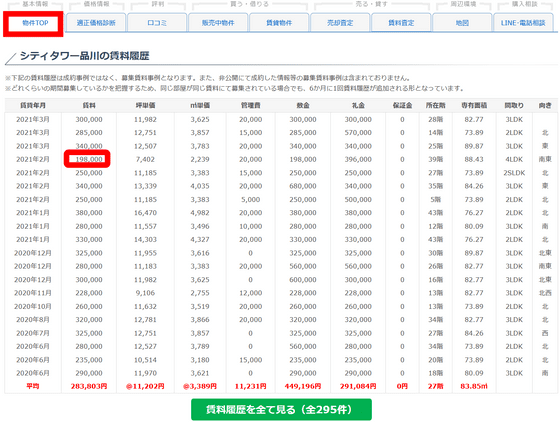Click the 396,000 礼金 value
The image size is (560, 422).
click(358, 159)
